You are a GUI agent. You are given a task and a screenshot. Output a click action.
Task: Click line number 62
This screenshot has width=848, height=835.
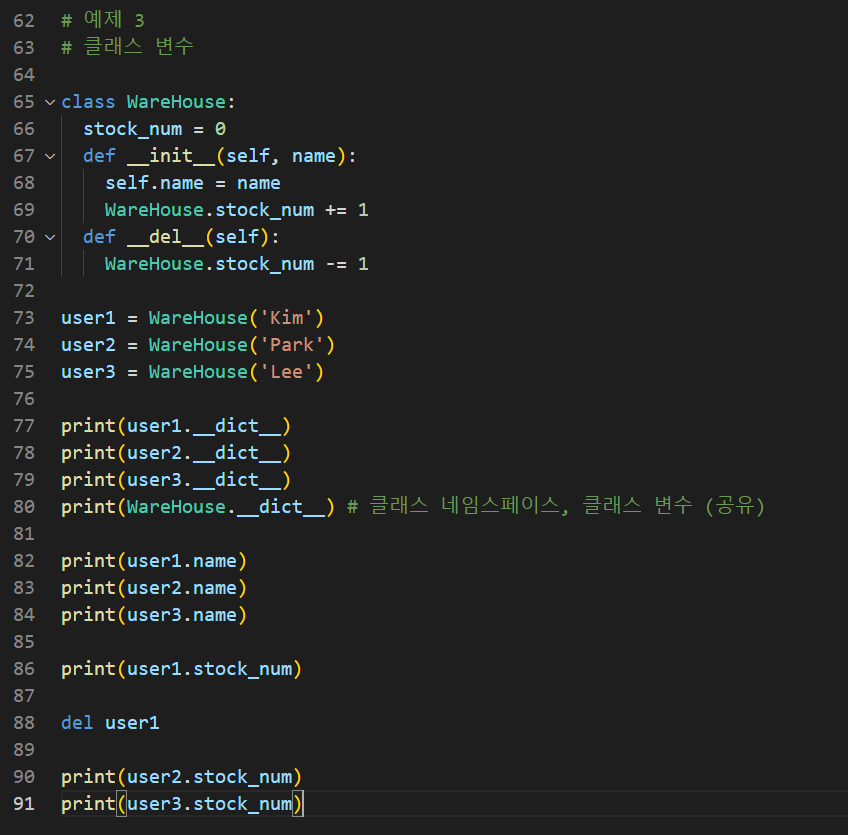pyautogui.click(x=24, y=21)
